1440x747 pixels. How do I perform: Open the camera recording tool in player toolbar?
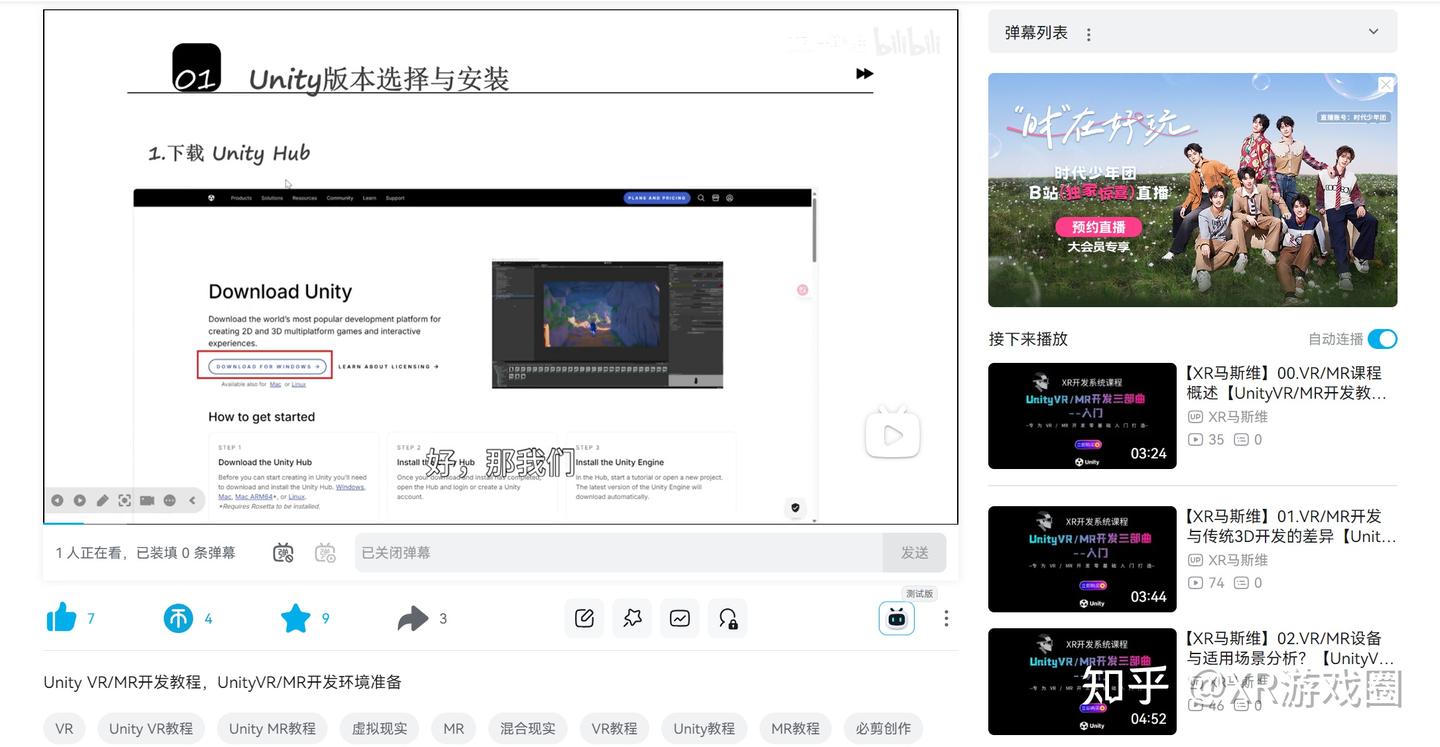(x=147, y=500)
